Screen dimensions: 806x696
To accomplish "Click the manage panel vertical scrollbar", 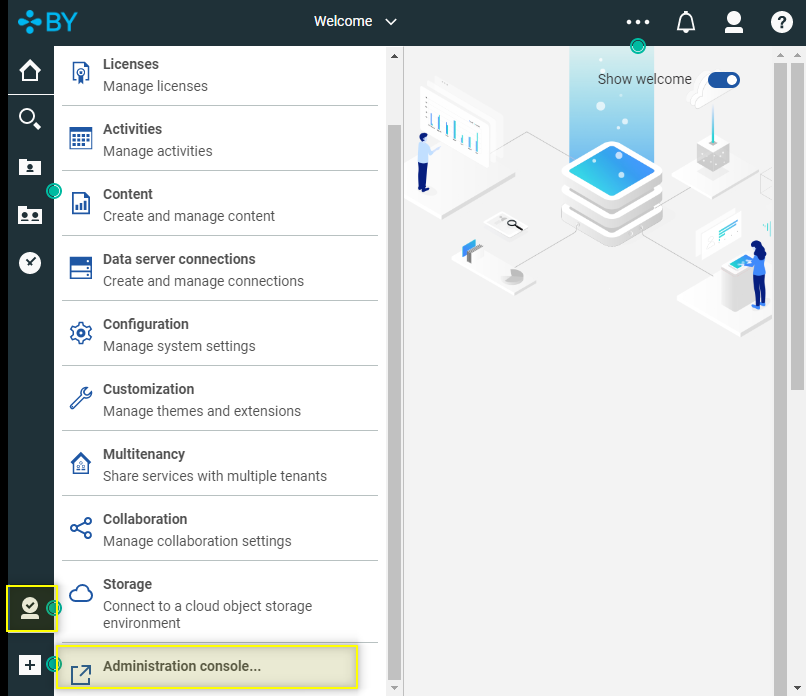I will coord(394,400).
